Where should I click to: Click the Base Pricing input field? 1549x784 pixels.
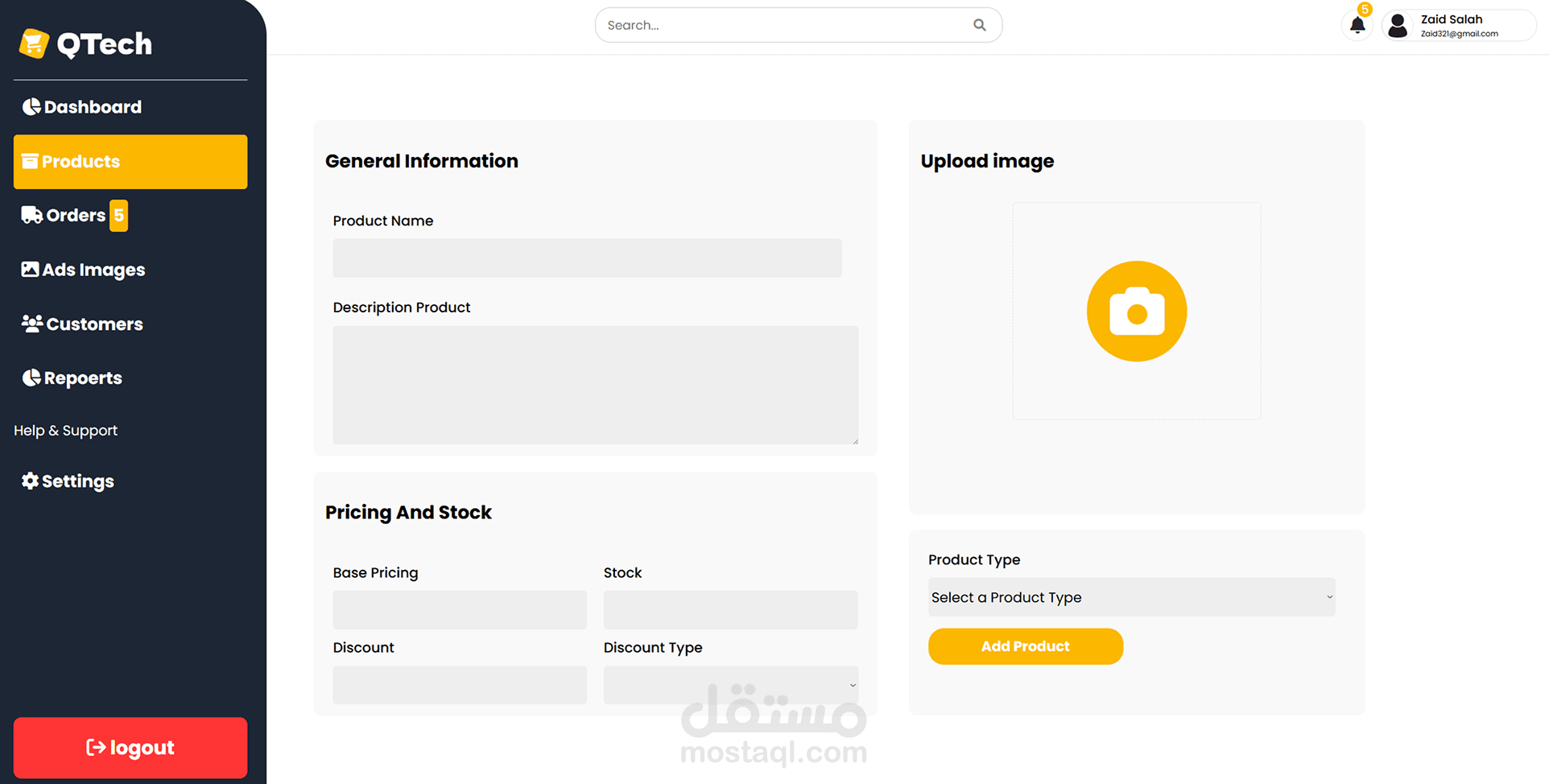tap(460, 610)
